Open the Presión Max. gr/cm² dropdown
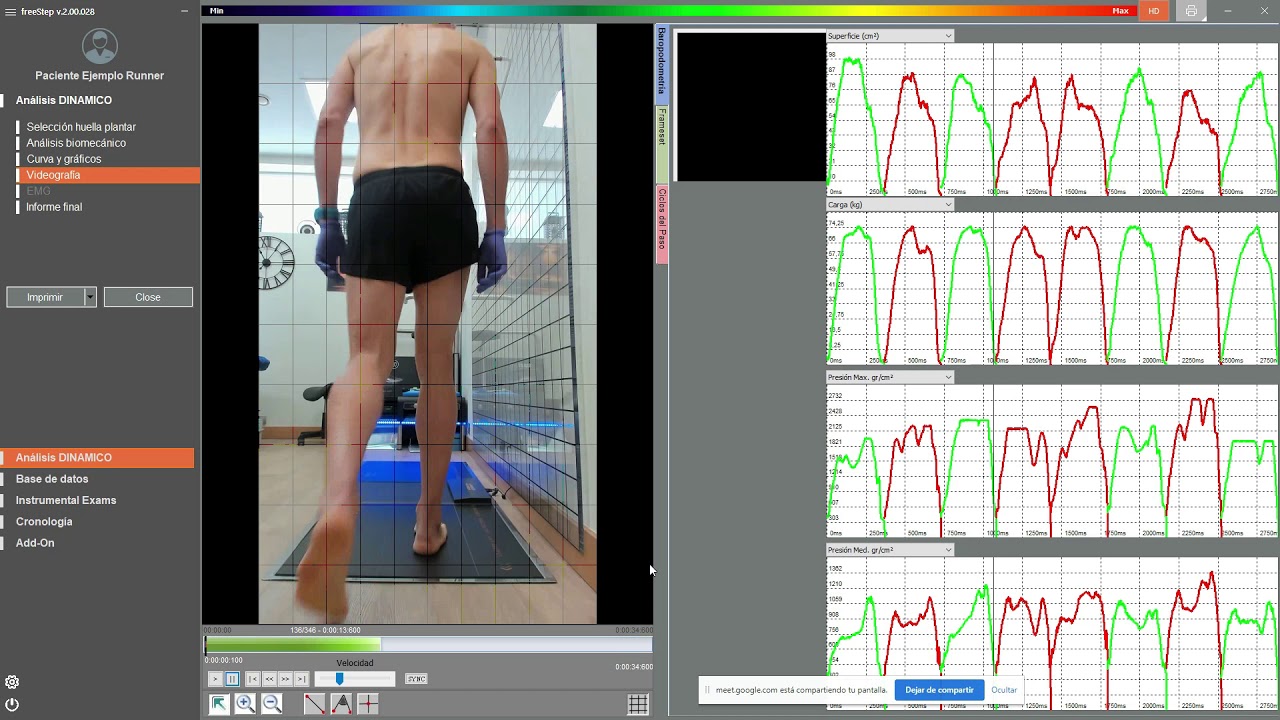 click(890, 378)
